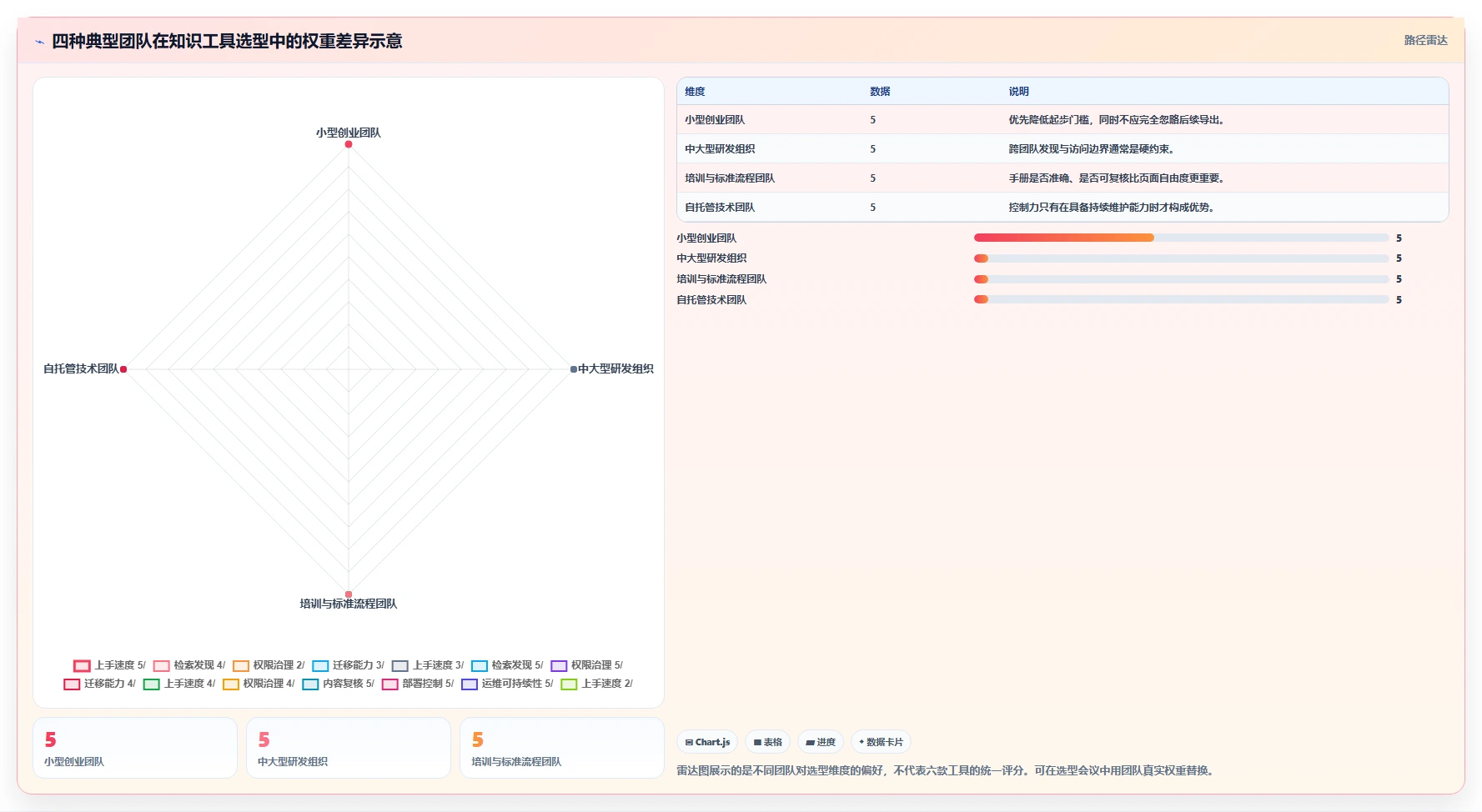This screenshot has height=812, width=1482.
Task: Click the 数据卡片 chip
Action: pos(881,742)
